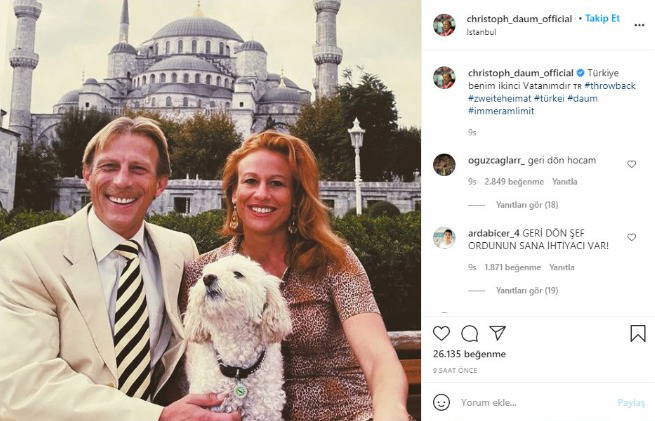Open Istanbul location link
655x421 pixels.
click(x=481, y=32)
